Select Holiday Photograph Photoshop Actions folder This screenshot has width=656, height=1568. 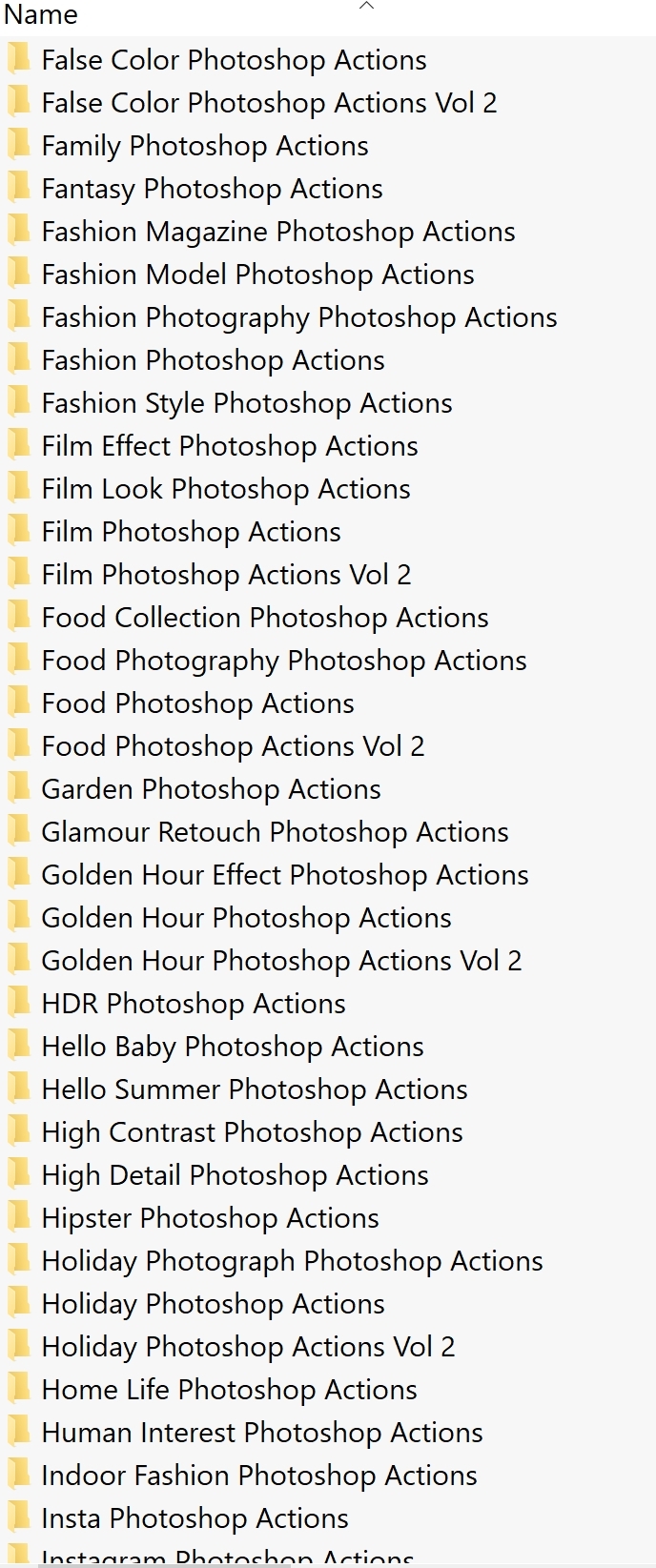(x=292, y=1261)
